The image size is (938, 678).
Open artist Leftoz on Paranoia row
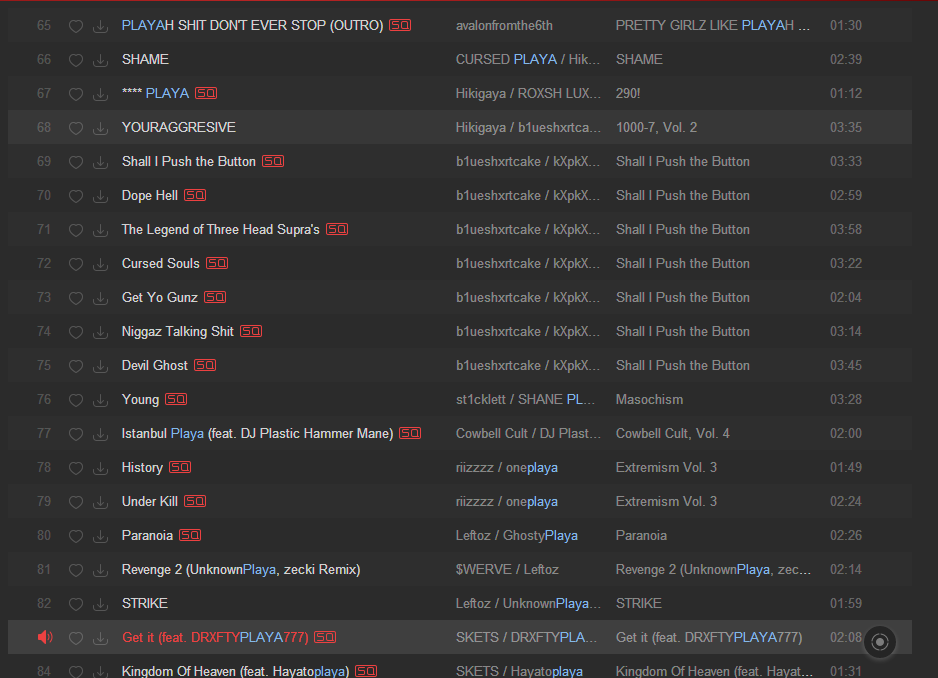pos(473,536)
